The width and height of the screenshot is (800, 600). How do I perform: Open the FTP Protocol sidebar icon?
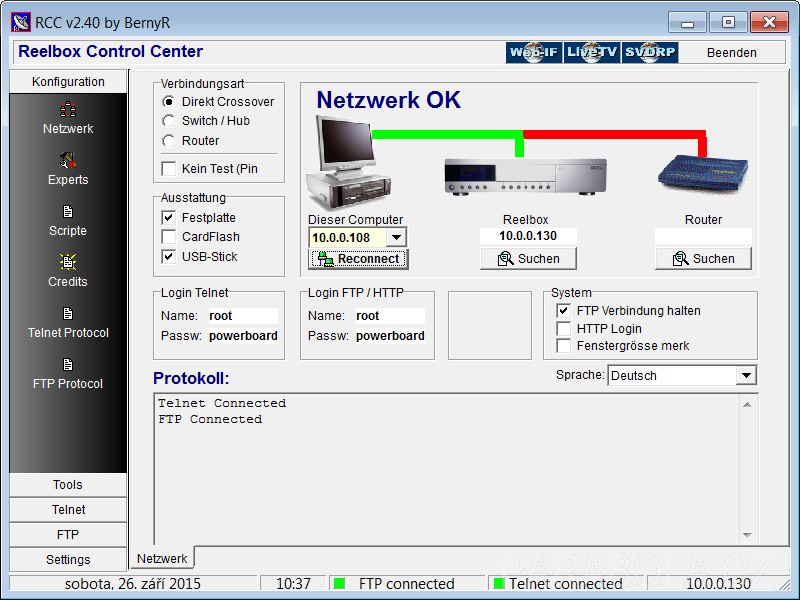pyautogui.click(x=68, y=364)
